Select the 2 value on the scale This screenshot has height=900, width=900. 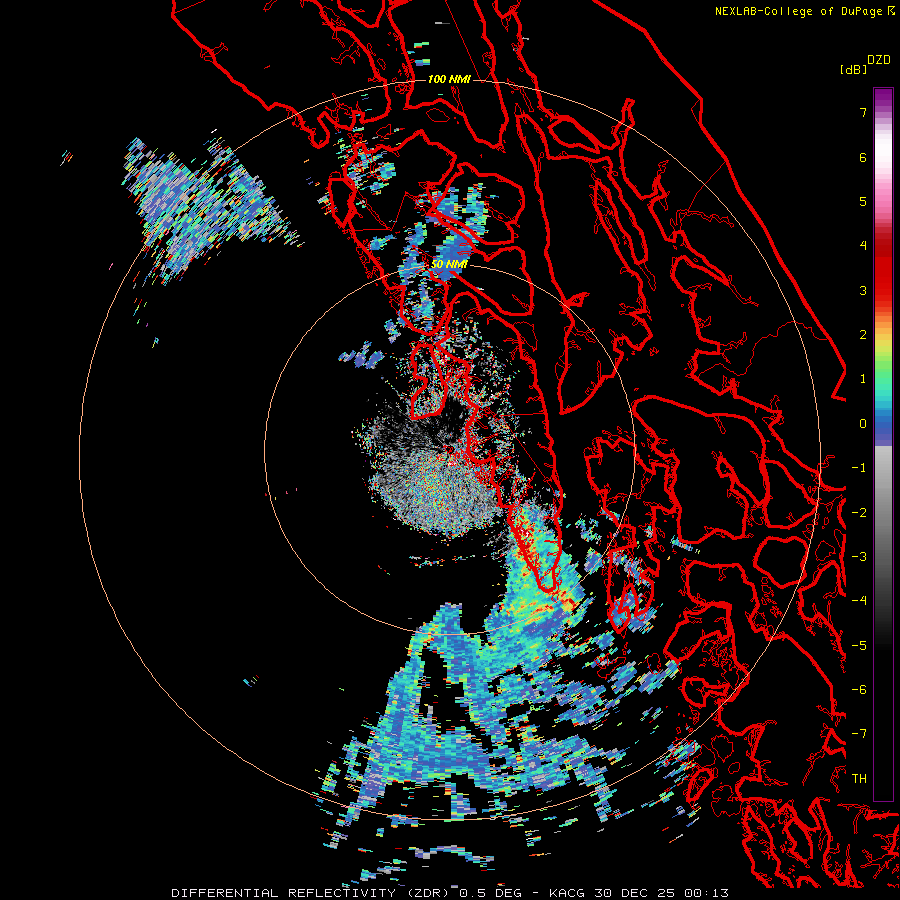pyautogui.click(x=863, y=335)
